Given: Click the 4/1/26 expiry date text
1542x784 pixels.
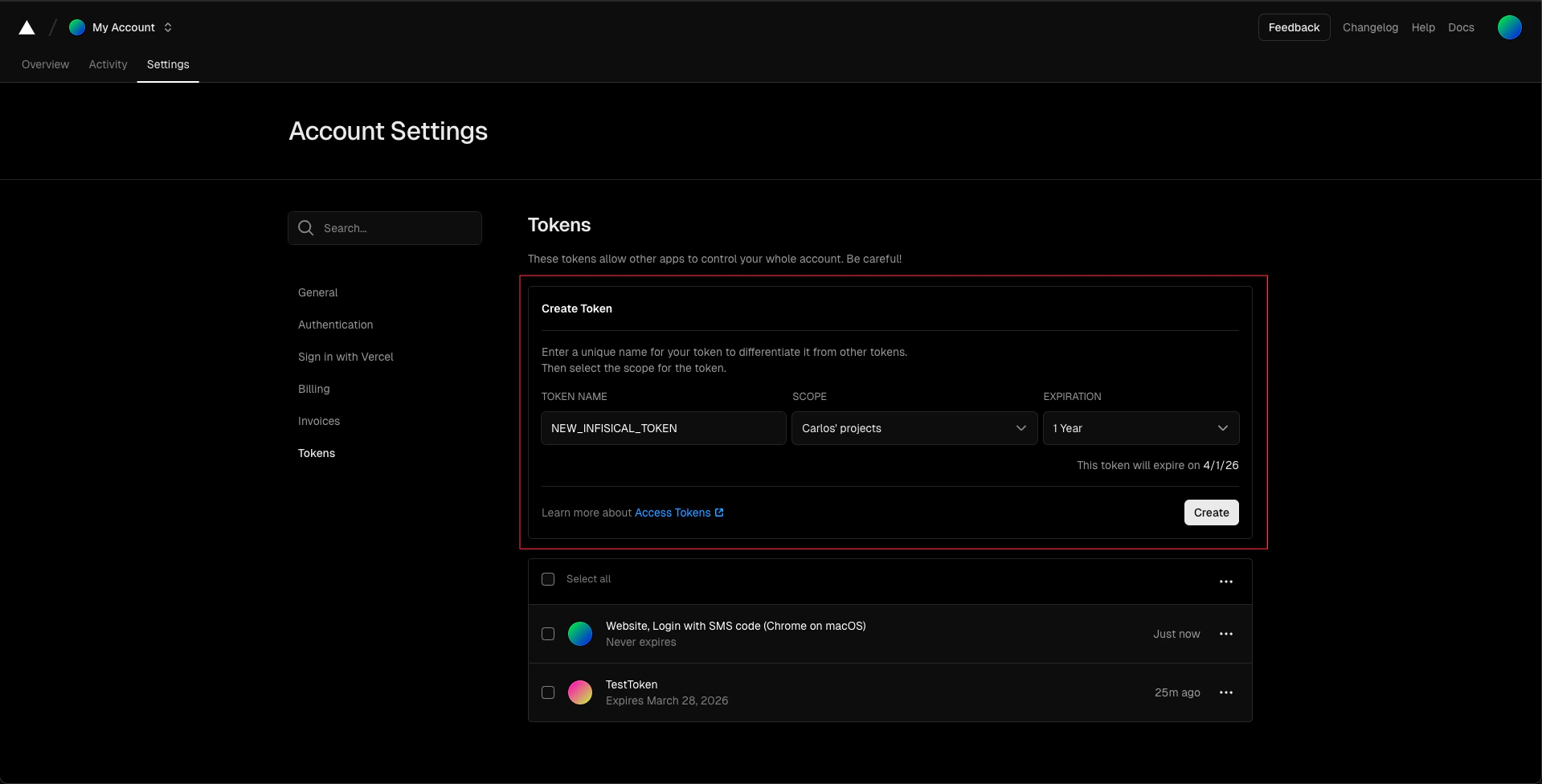Looking at the screenshot, I should coord(1221,465).
